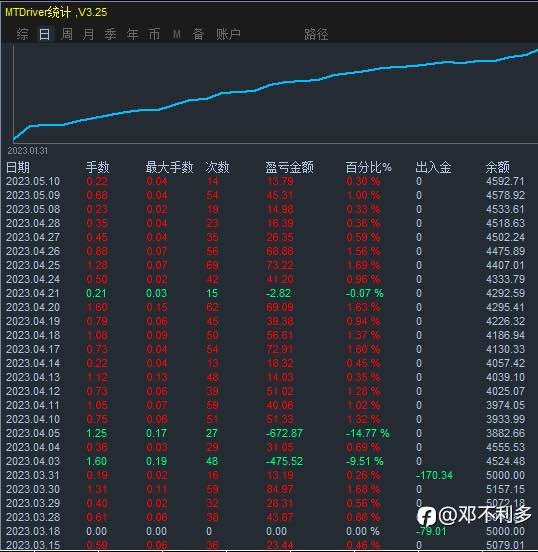Click the -0.07 % percentage cell
This screenshot has height=552, width=538.
pyautogui.click(x=365, y=293)
